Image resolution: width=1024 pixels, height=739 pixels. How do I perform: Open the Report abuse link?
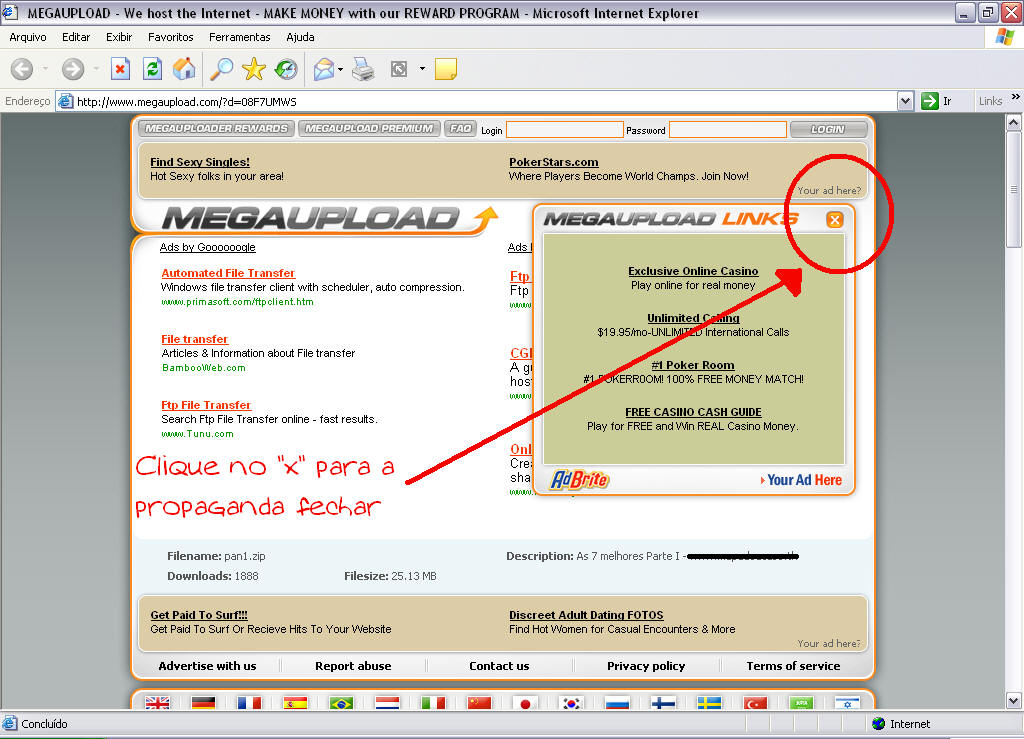(x=353, y=666)
